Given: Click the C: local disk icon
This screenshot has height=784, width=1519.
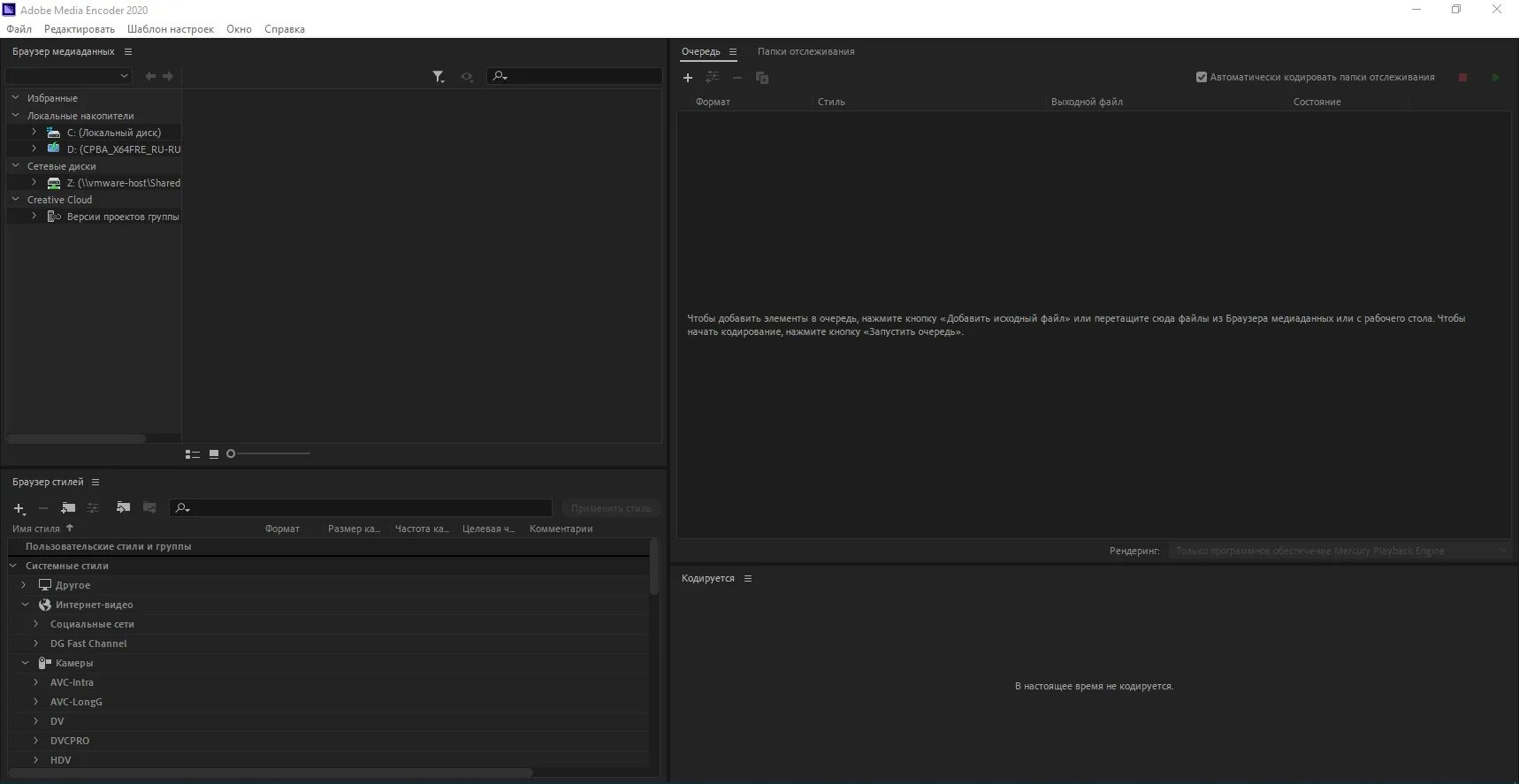Looking at the screenshot, I should [53, 132].
